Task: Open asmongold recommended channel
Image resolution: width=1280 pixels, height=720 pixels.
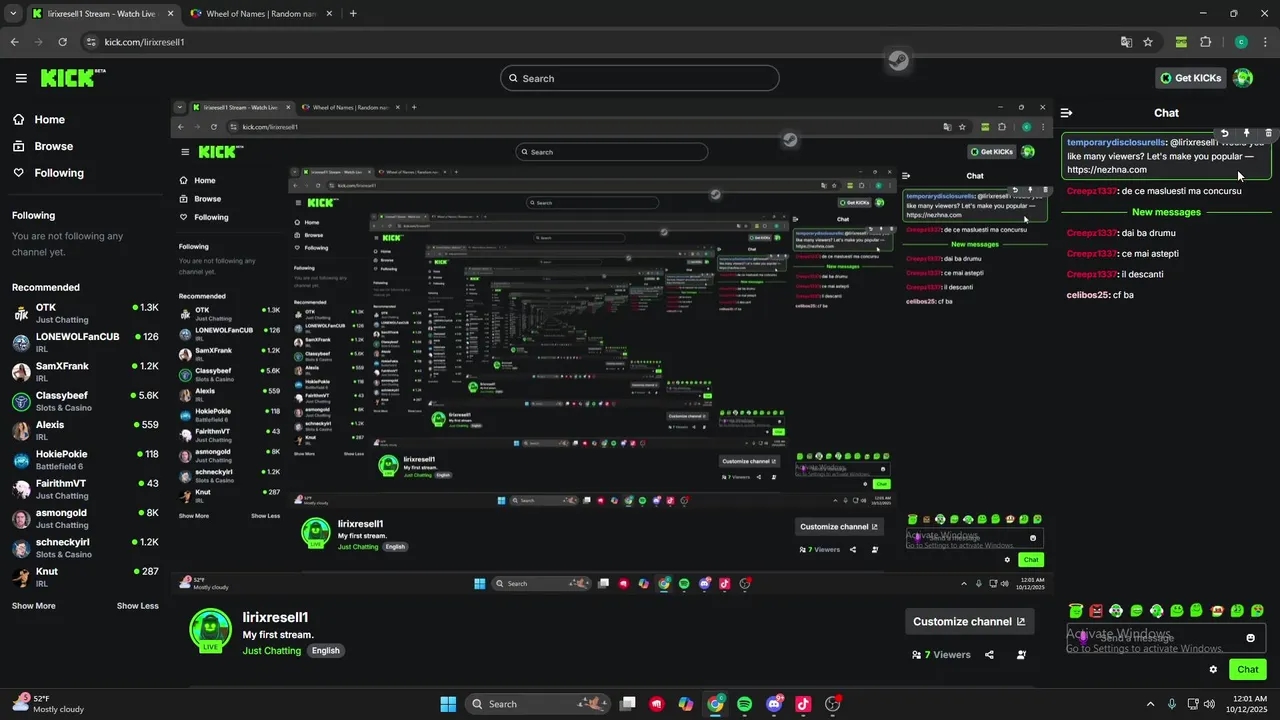Action: click(x=85, y=518)
